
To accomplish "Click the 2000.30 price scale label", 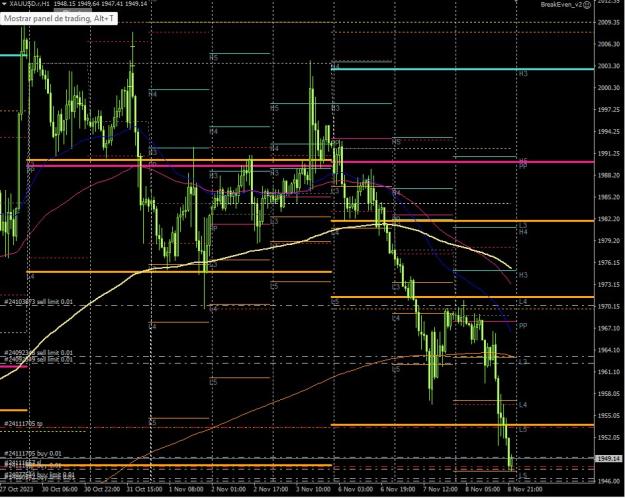I will click(609, 88).
